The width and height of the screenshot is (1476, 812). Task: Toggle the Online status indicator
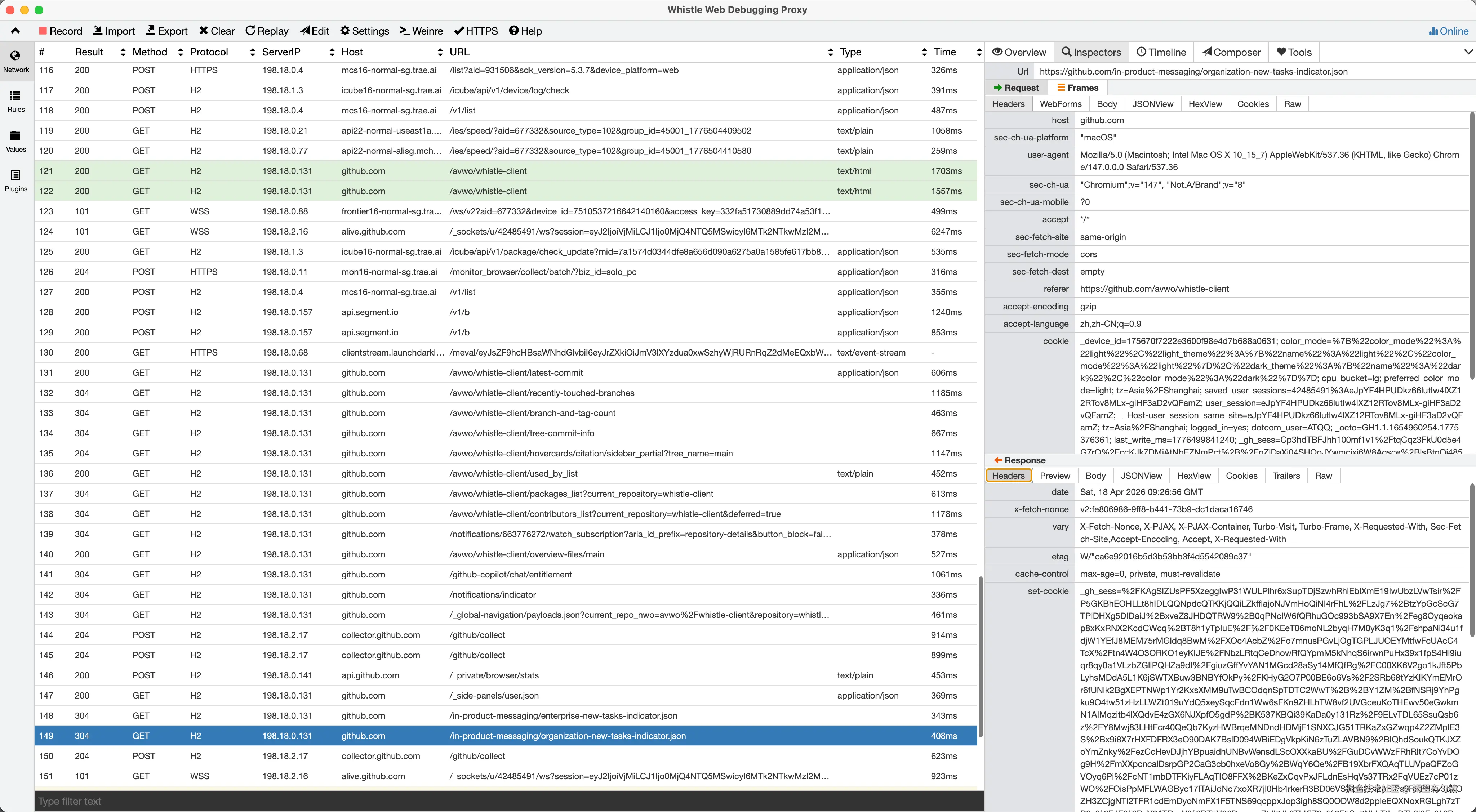(1449, 31)
